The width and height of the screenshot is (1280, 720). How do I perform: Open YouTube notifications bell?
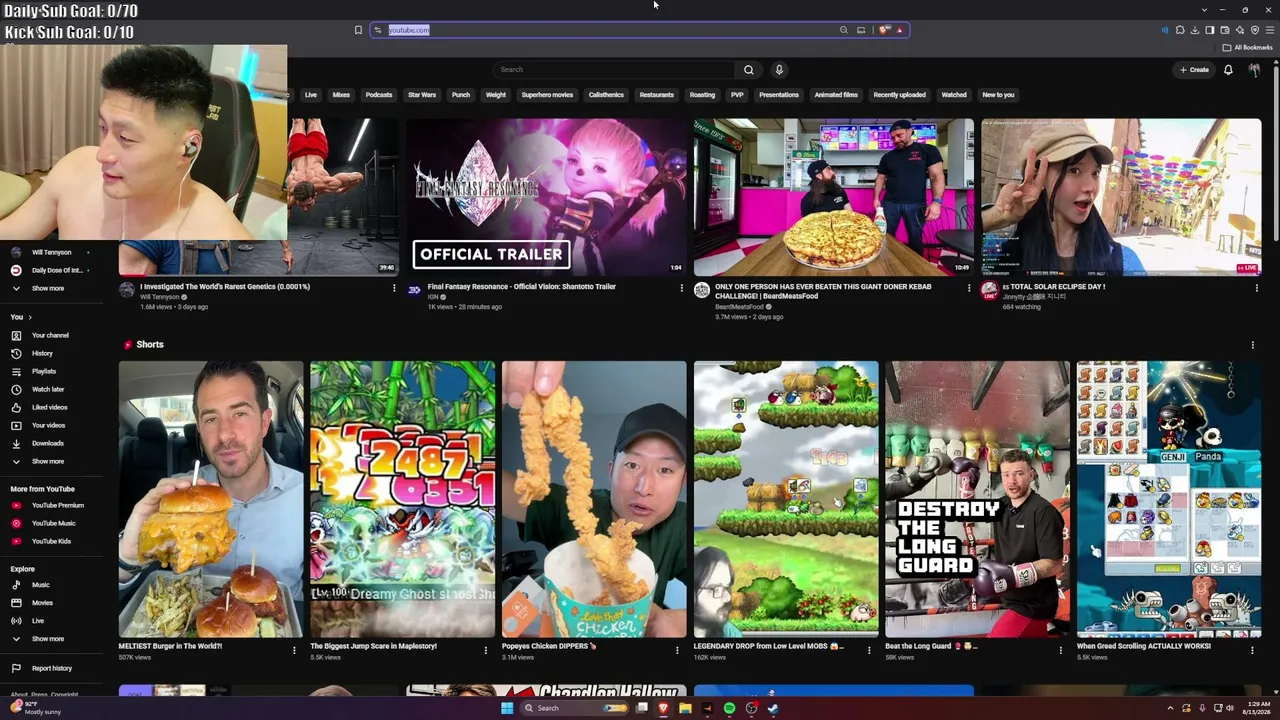[1228, 70]
